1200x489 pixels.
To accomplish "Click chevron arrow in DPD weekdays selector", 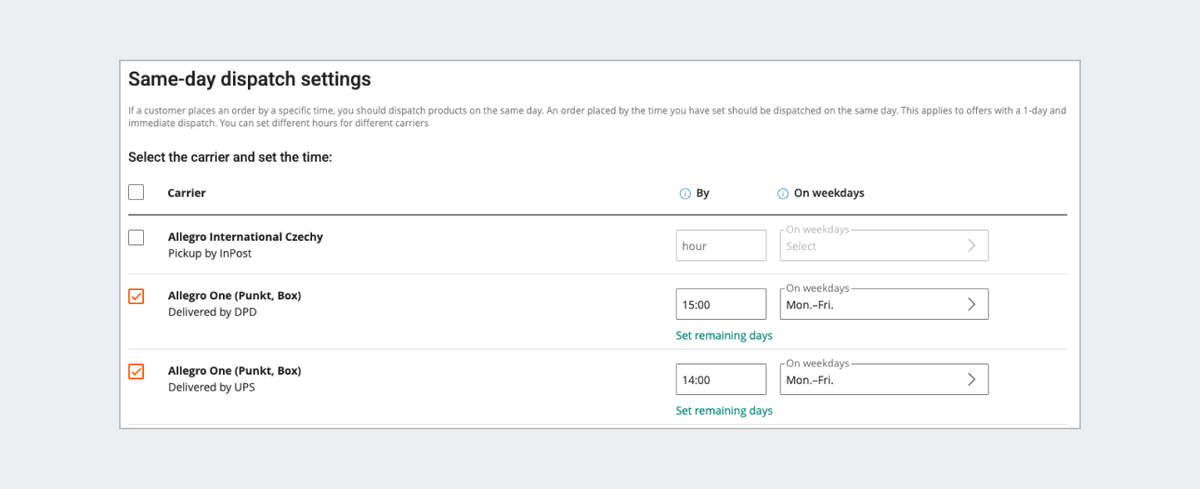I will (x=971, y=305).
